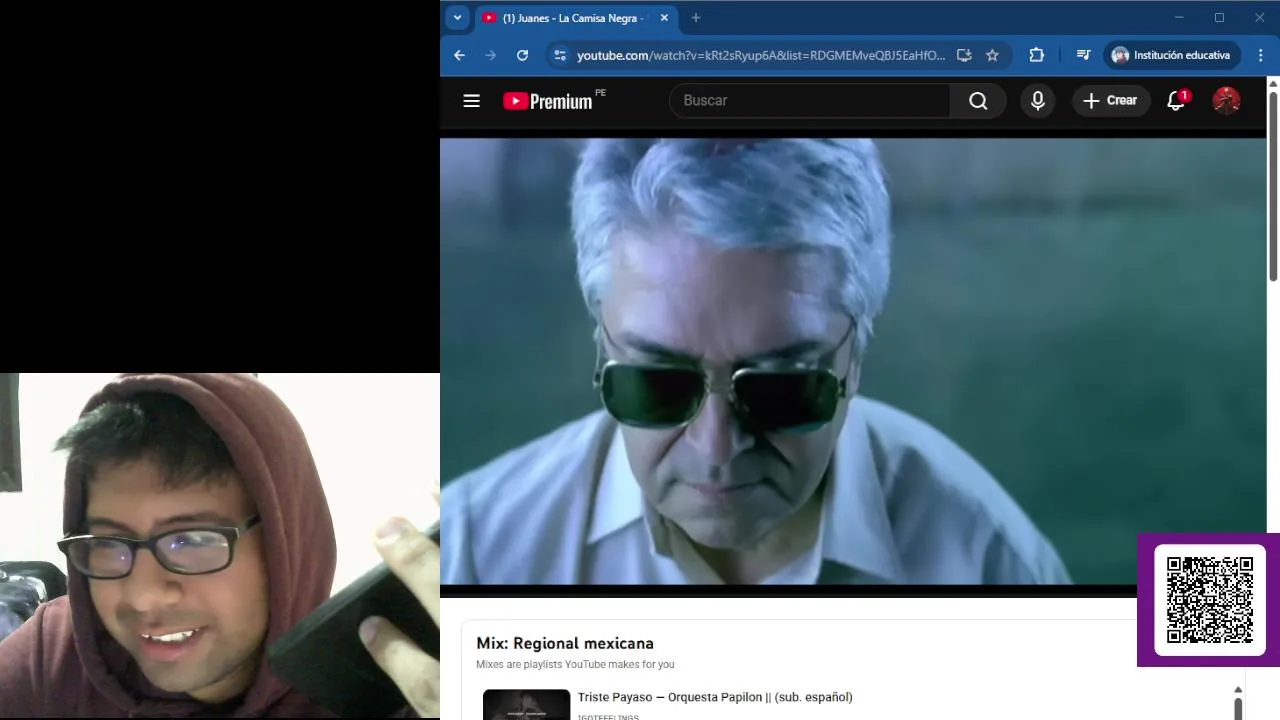Open the YouTube hamburger guide menu
Viewport: 1280px width, 720px height.
[x=472, y=100]
